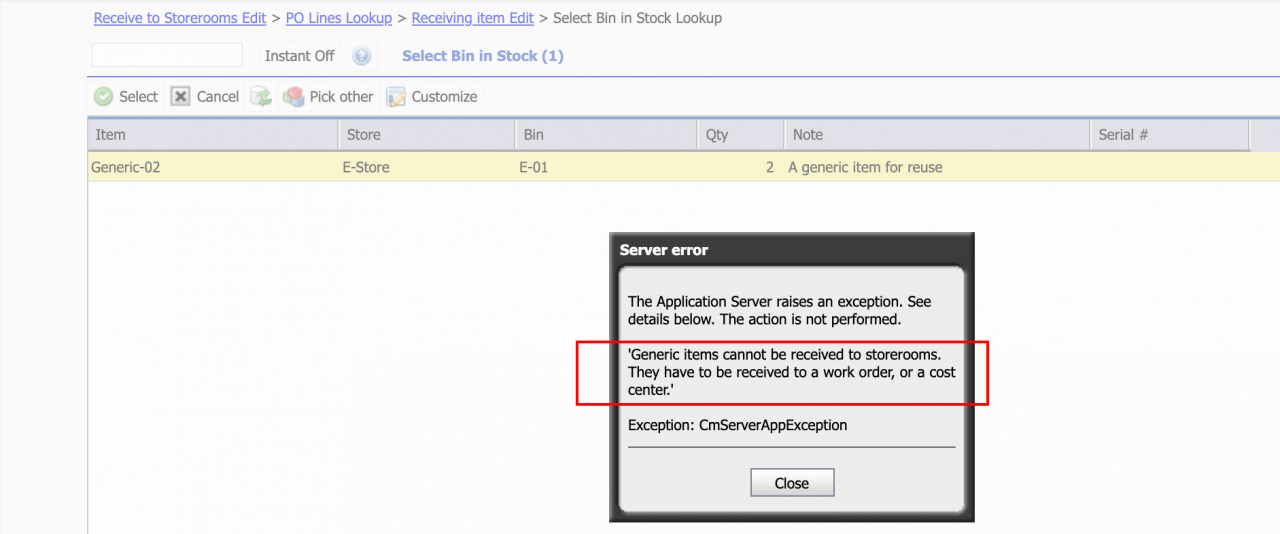Click the Select Bin in Stock (1) title
1280x534 pixels.
[483, 56]
